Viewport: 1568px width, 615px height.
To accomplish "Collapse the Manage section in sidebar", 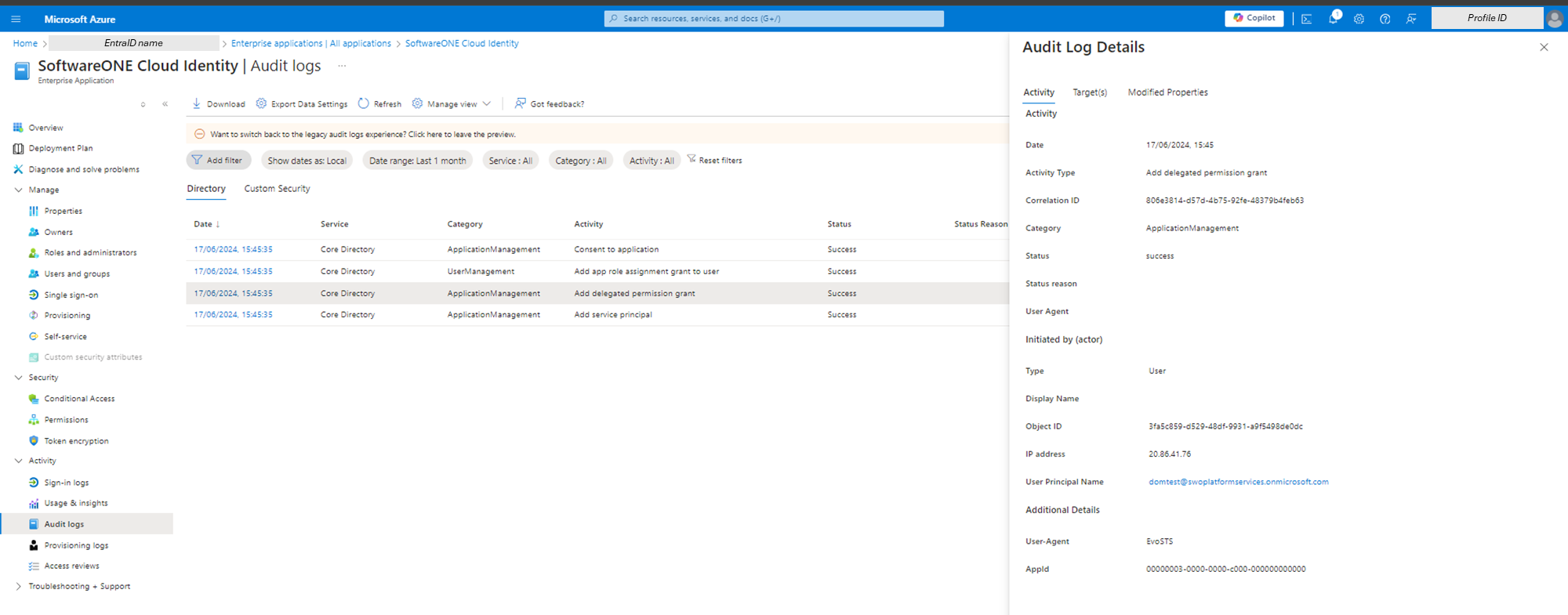I will (19, 190).
